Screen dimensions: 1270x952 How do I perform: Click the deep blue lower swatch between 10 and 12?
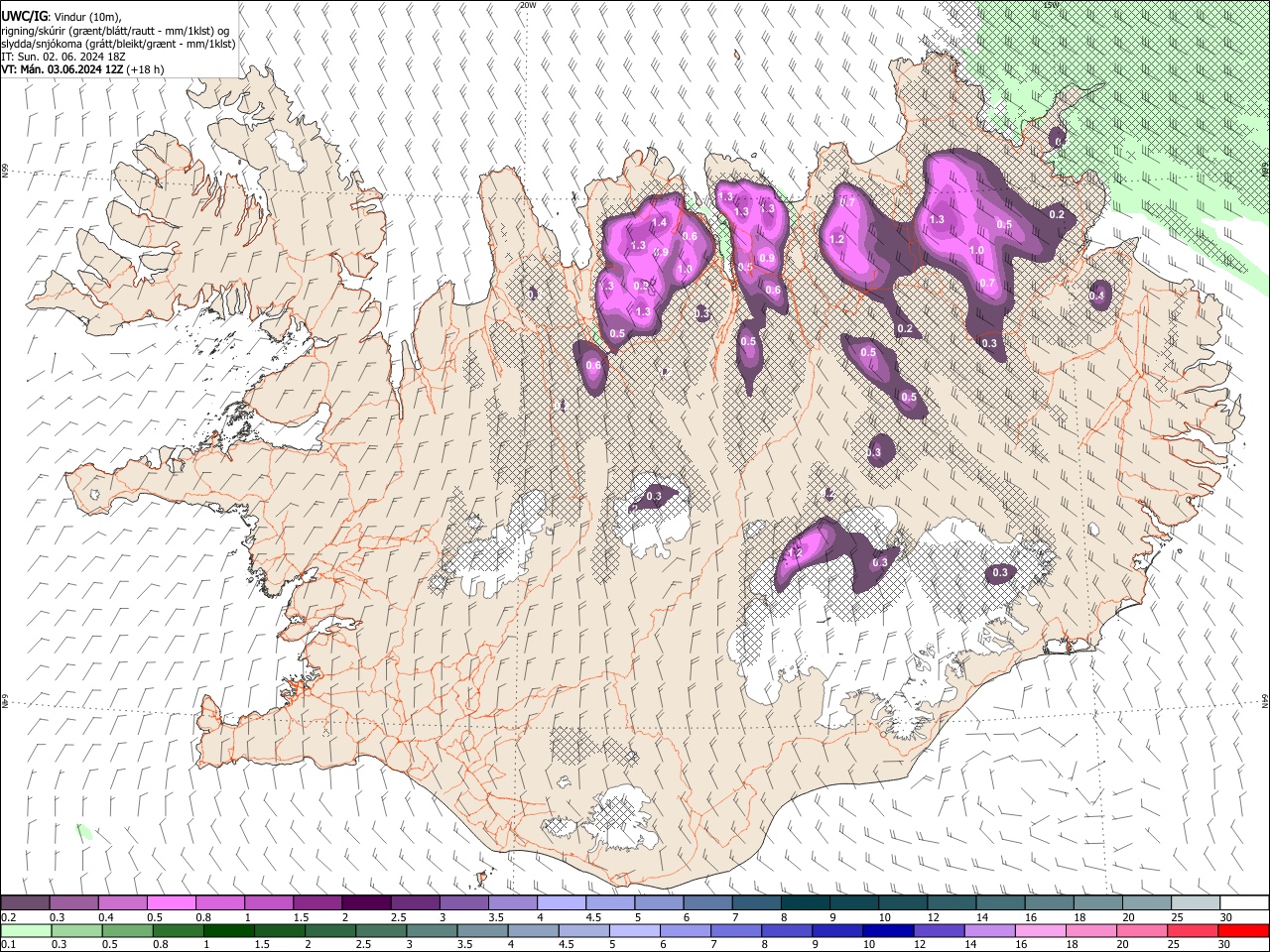pos(888,931)
